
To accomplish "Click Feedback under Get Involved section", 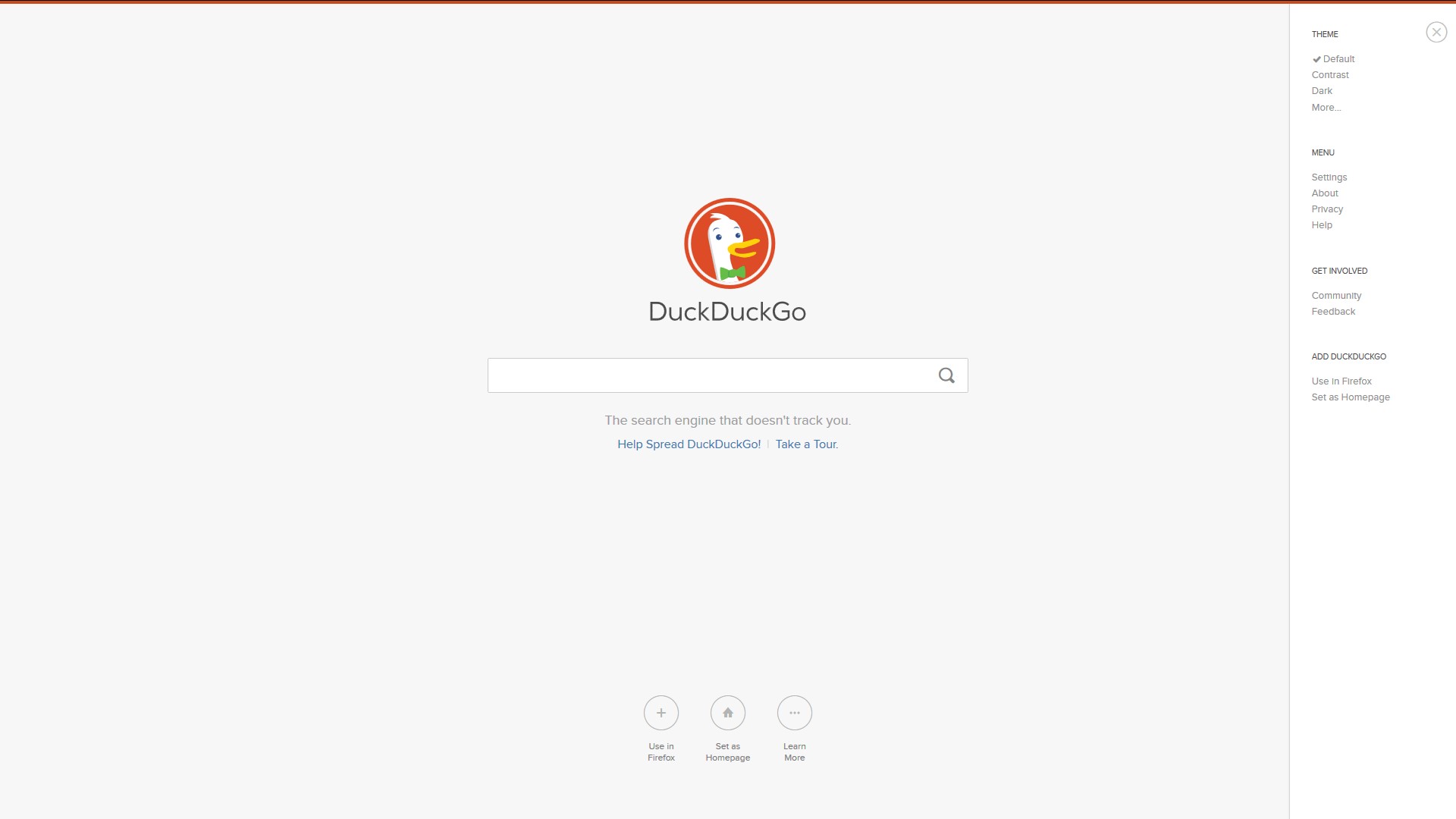I will pyautogui.click(x=1333, y=311).
